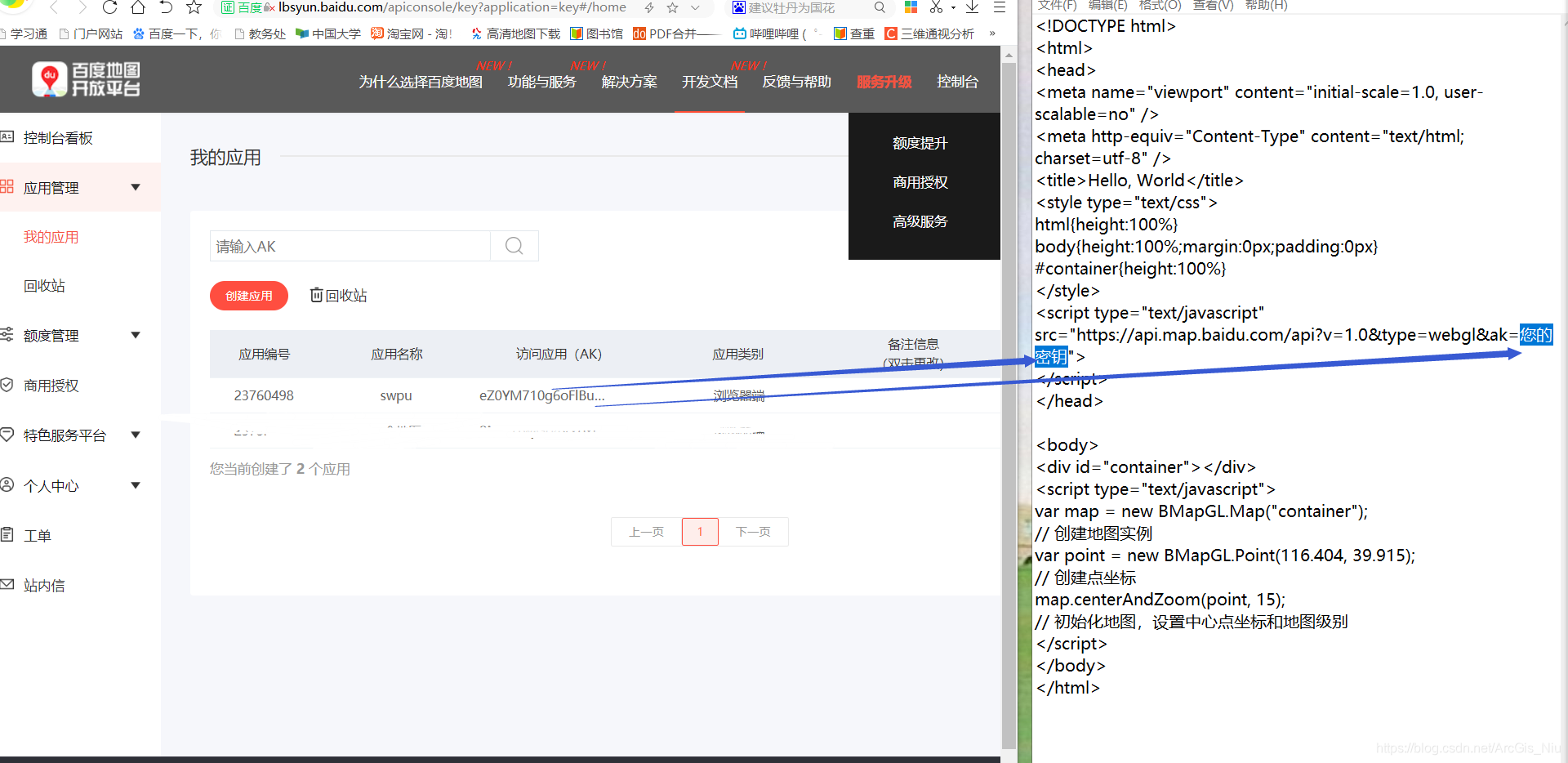Click 上一页 pagination button
This screenshot has height=763, width=1568.
(x=646, y=532)
